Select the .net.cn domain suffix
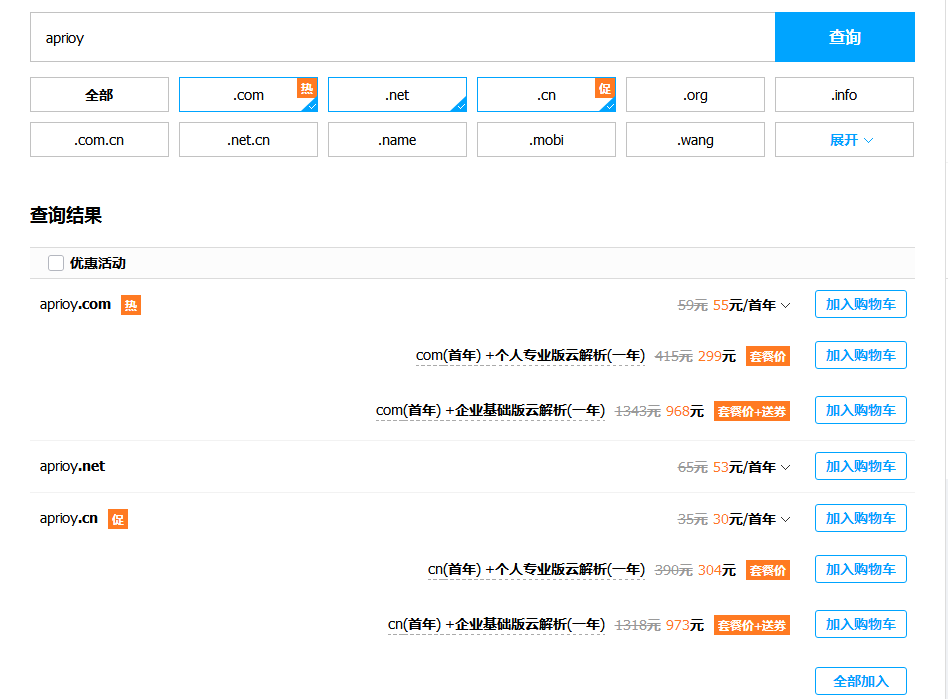The width and height of the screenshot is (948, 699). [x=248, y=140]
